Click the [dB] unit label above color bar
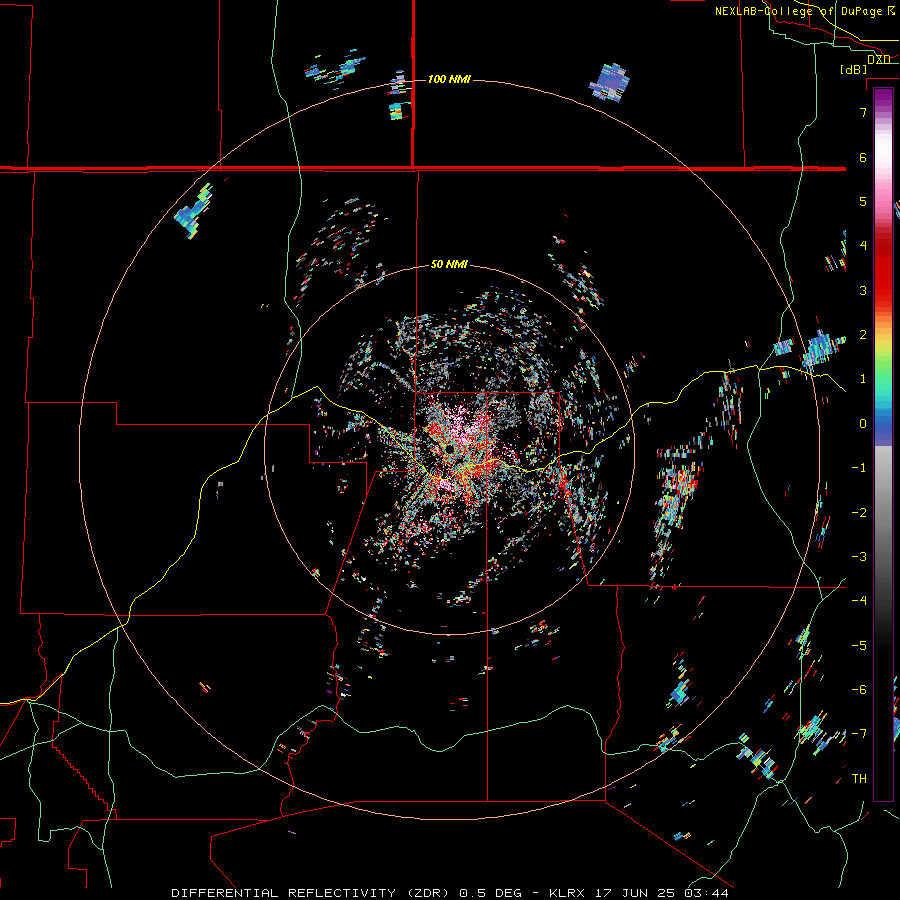 [x=853, y=69]
